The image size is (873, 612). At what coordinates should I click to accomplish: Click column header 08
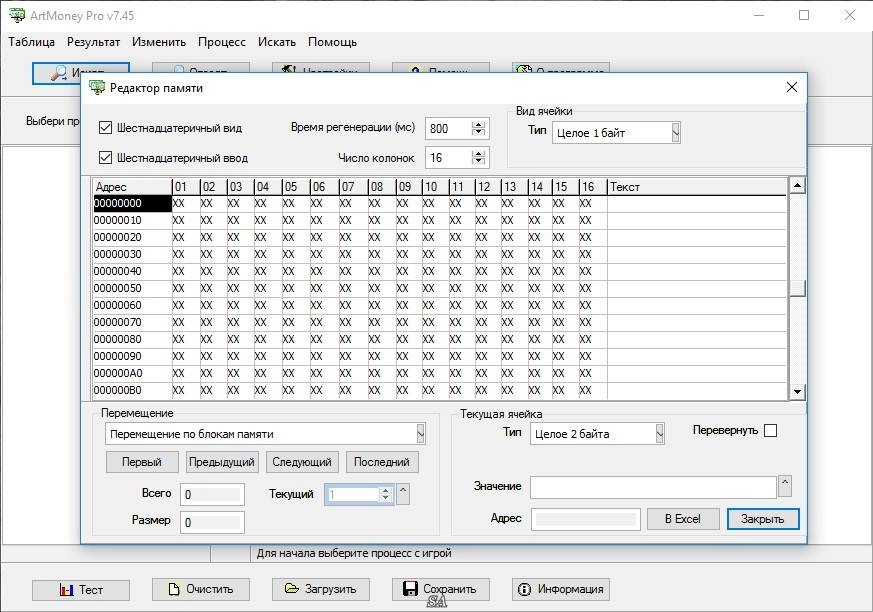pyautogui.click(x=382, y=187)
